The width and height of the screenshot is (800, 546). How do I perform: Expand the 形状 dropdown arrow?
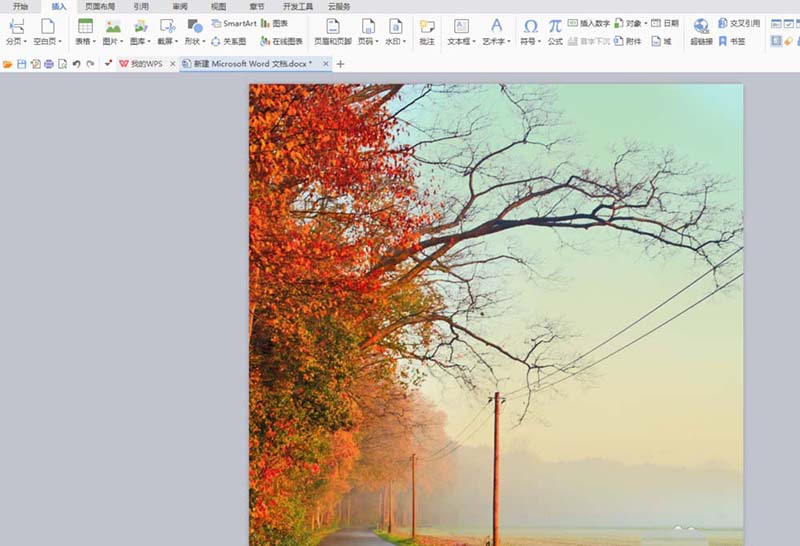click(204, 42)
